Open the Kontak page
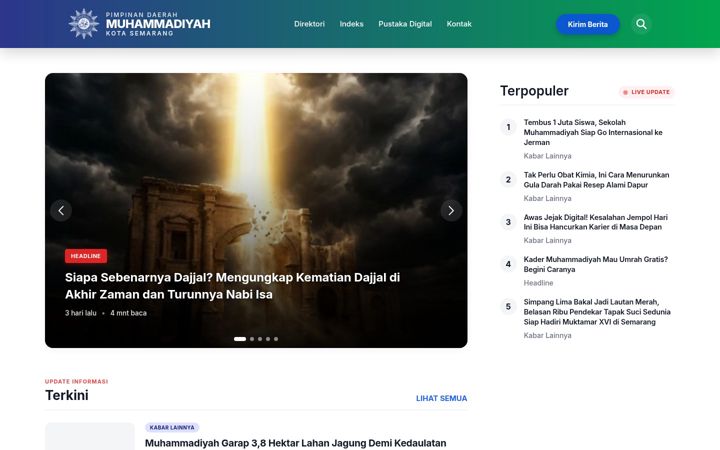This screenshot has width=720, height=450. 459,24
